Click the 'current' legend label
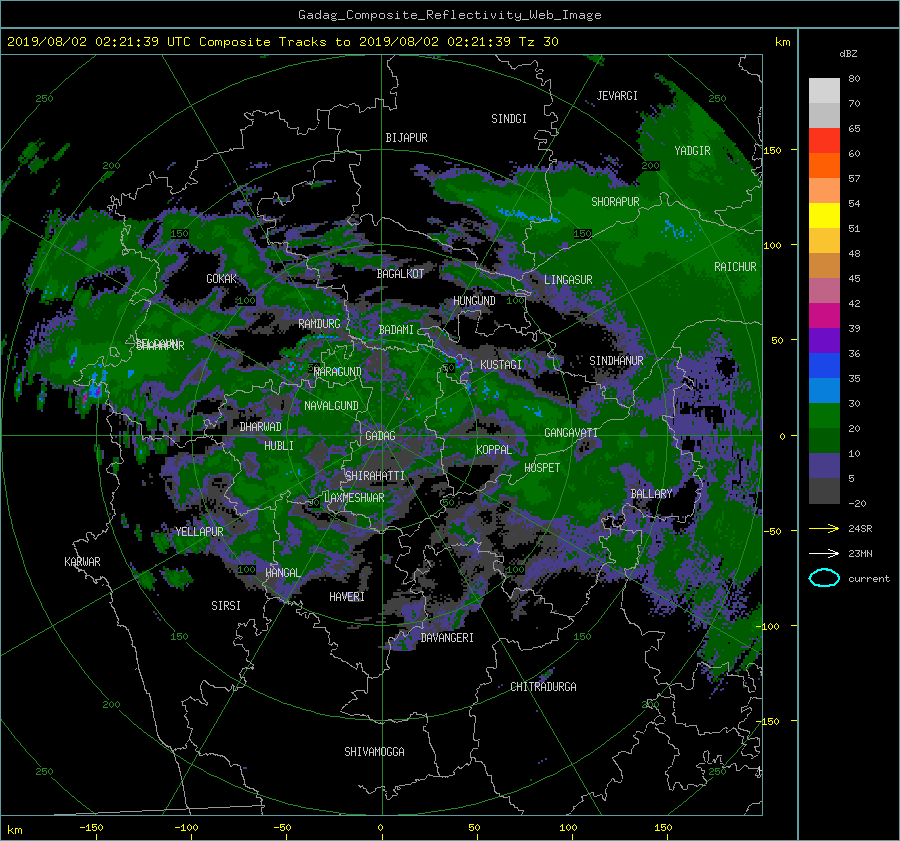 [x=869, y=579]
